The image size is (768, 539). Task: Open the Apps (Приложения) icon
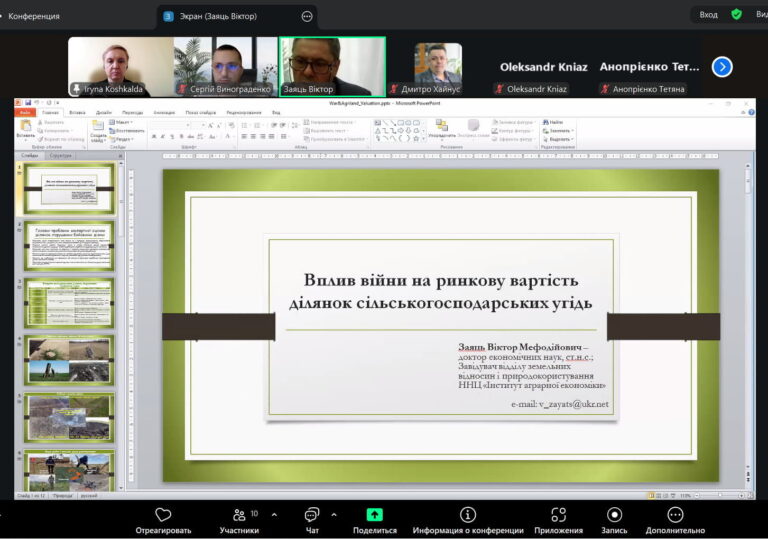pos(558,514)
